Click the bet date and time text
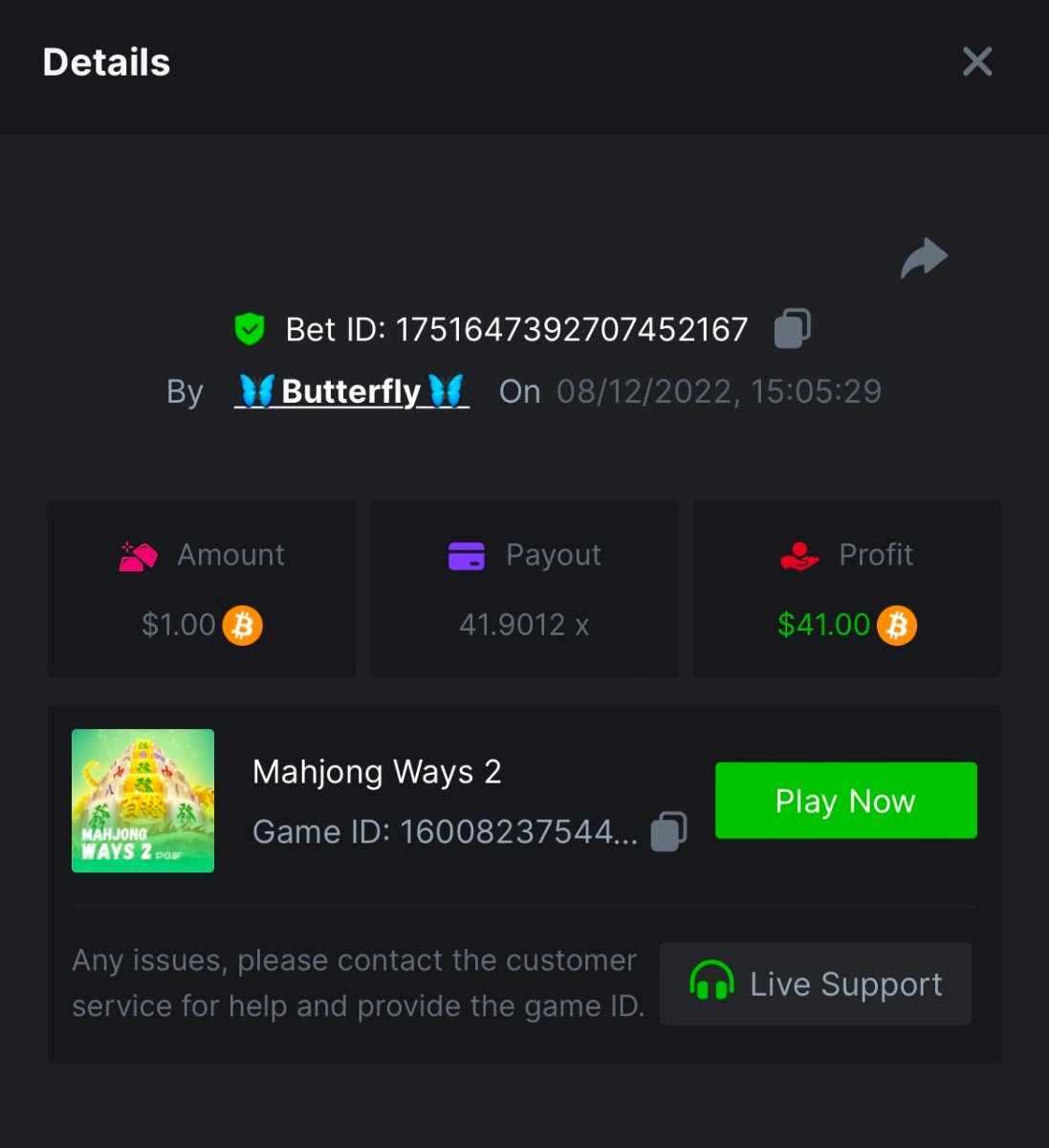The height and width of the screenshot is (1148, 1049). click(719, 391)
